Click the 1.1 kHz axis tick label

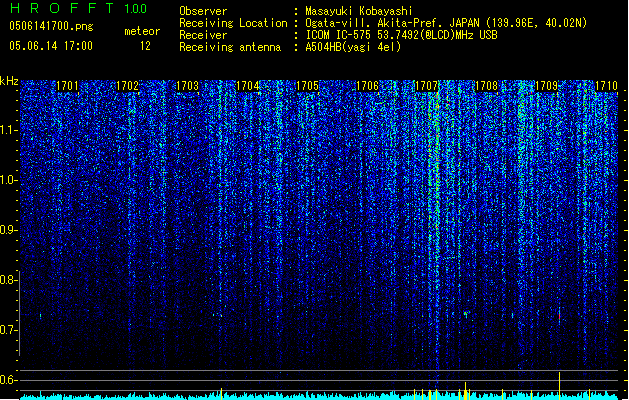pos(8,130)
